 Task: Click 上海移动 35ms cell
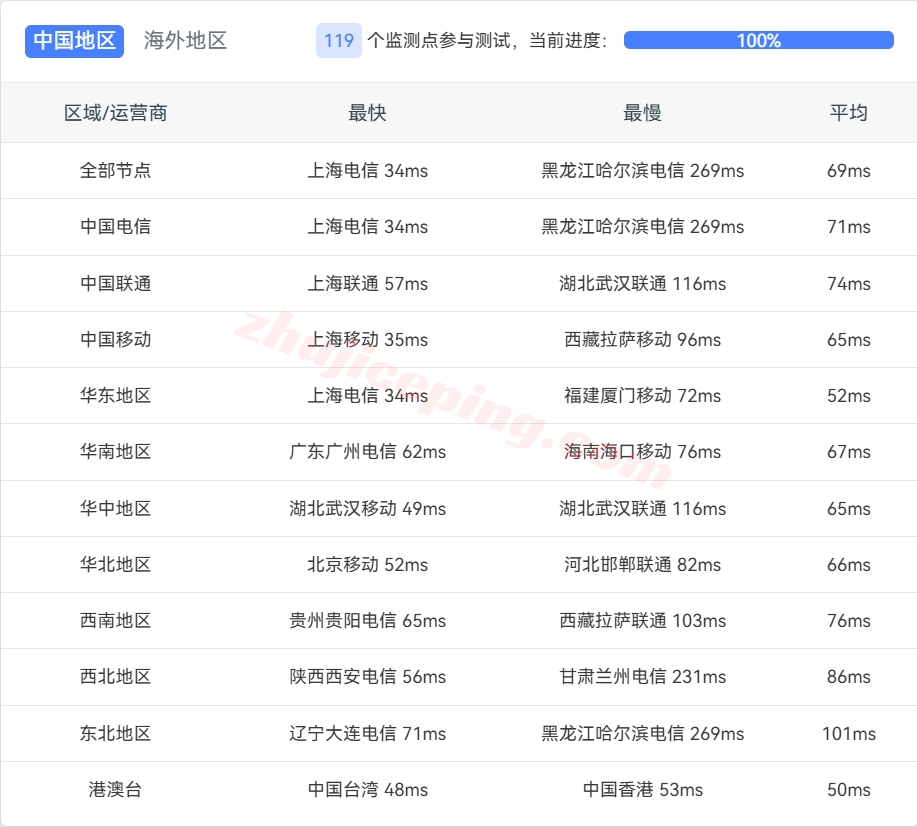367,340
